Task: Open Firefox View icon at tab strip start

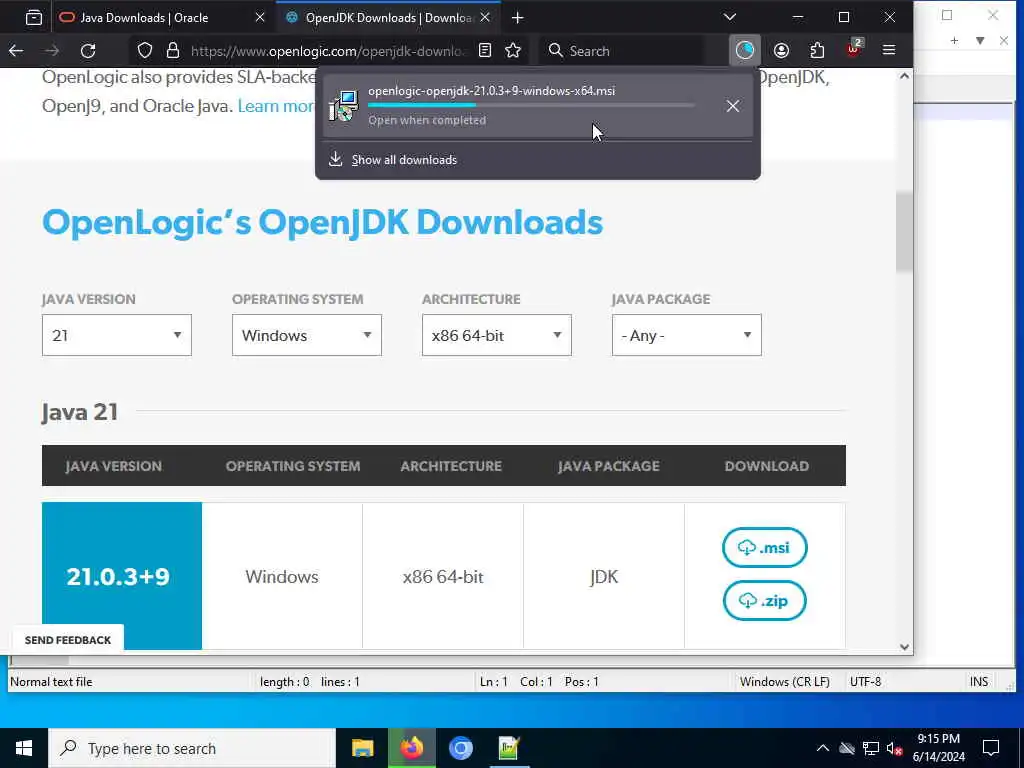Action: tap(34, 18)
